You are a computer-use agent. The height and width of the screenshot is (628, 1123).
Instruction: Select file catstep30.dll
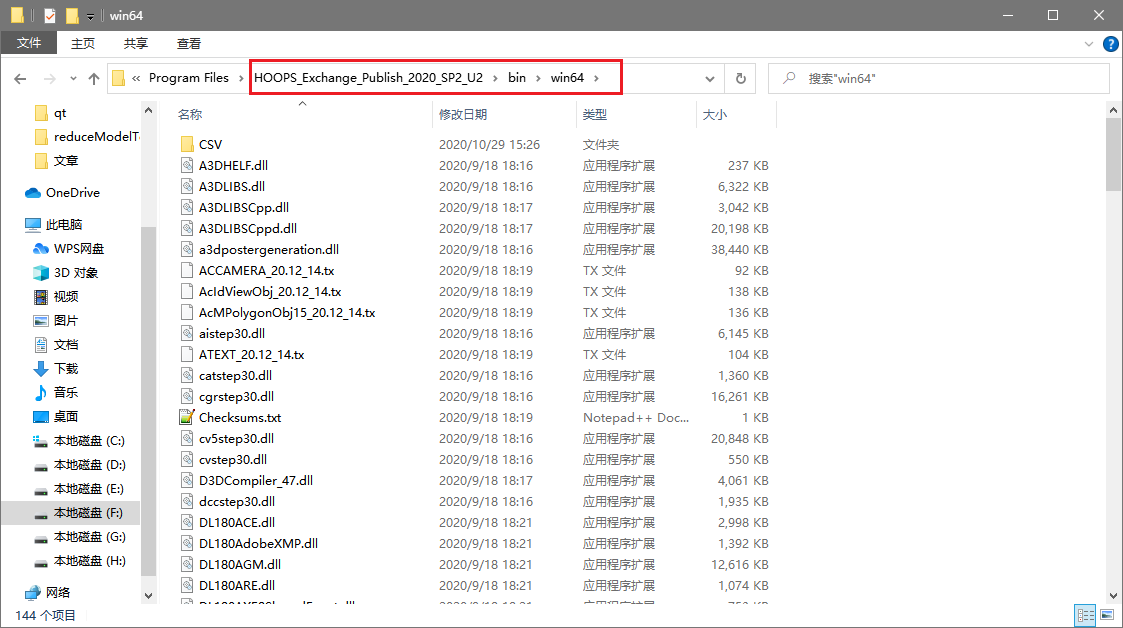coord(235,375)
